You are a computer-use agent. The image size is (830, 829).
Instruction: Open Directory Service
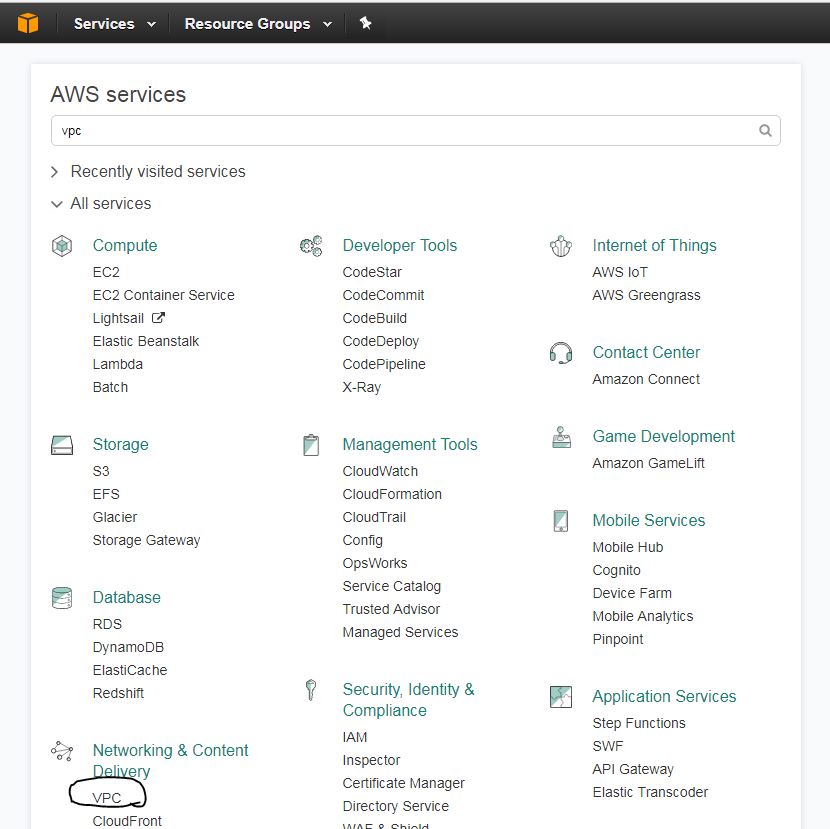point(395,806)
